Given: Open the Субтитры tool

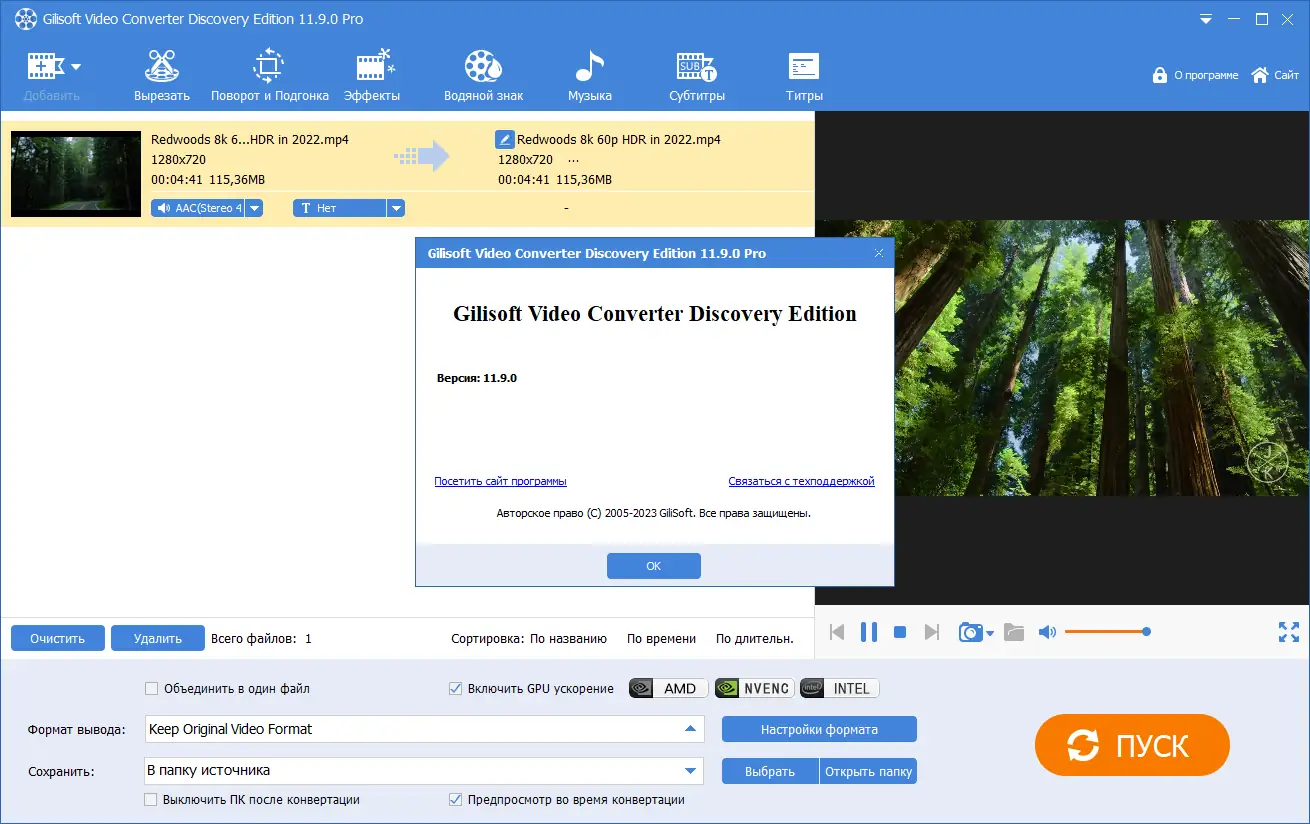Looking at the screenshot, I should pyautogui.click(x=696, y=72).
